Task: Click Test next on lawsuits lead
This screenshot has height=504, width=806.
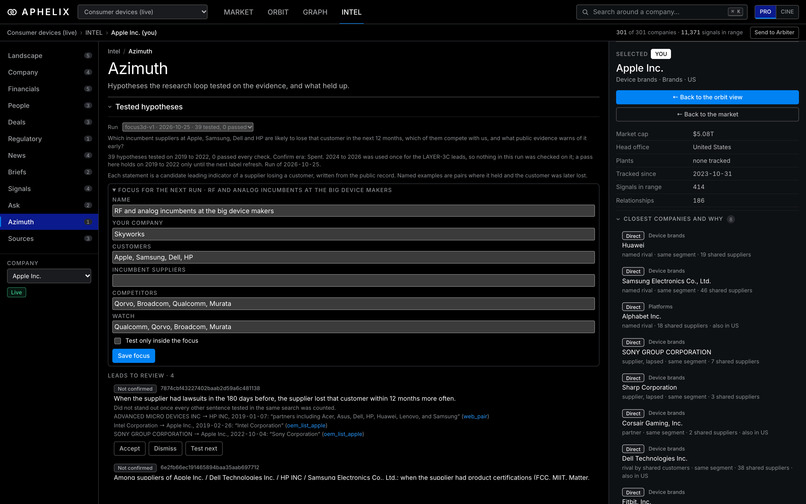Action: [x=204, y=448]
